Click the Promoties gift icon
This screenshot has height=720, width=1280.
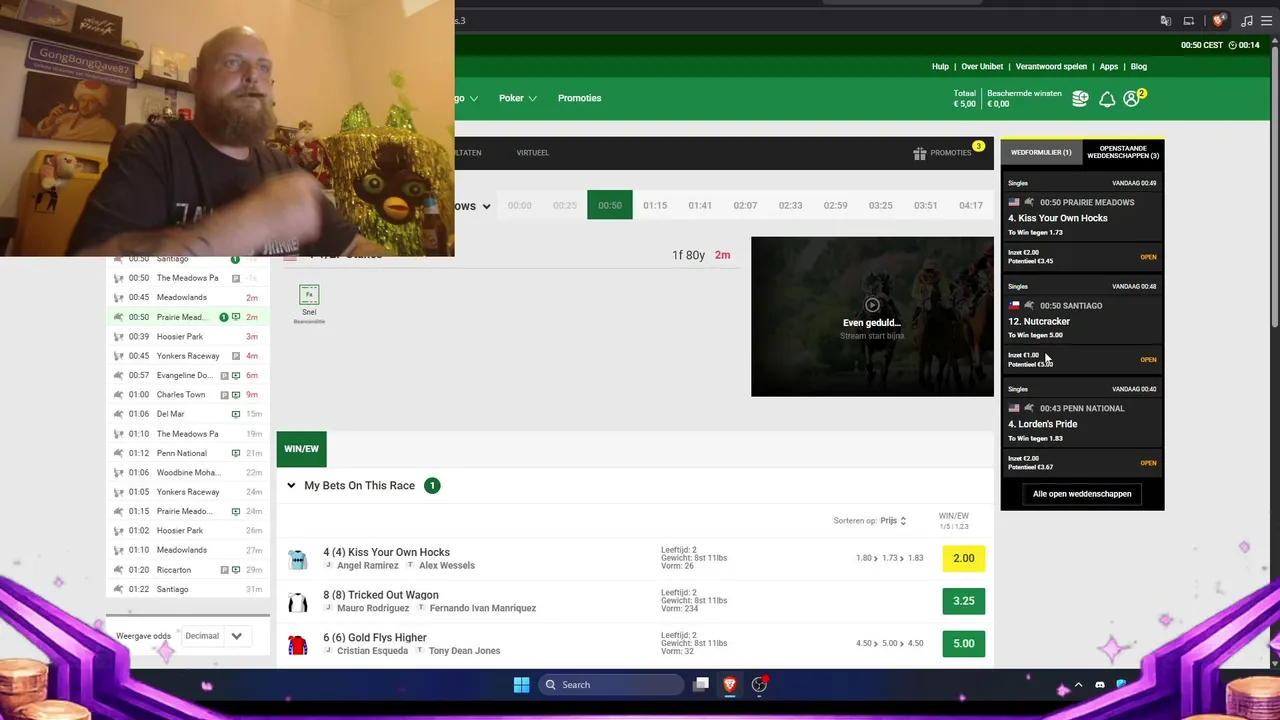click(x=920, y=153)
